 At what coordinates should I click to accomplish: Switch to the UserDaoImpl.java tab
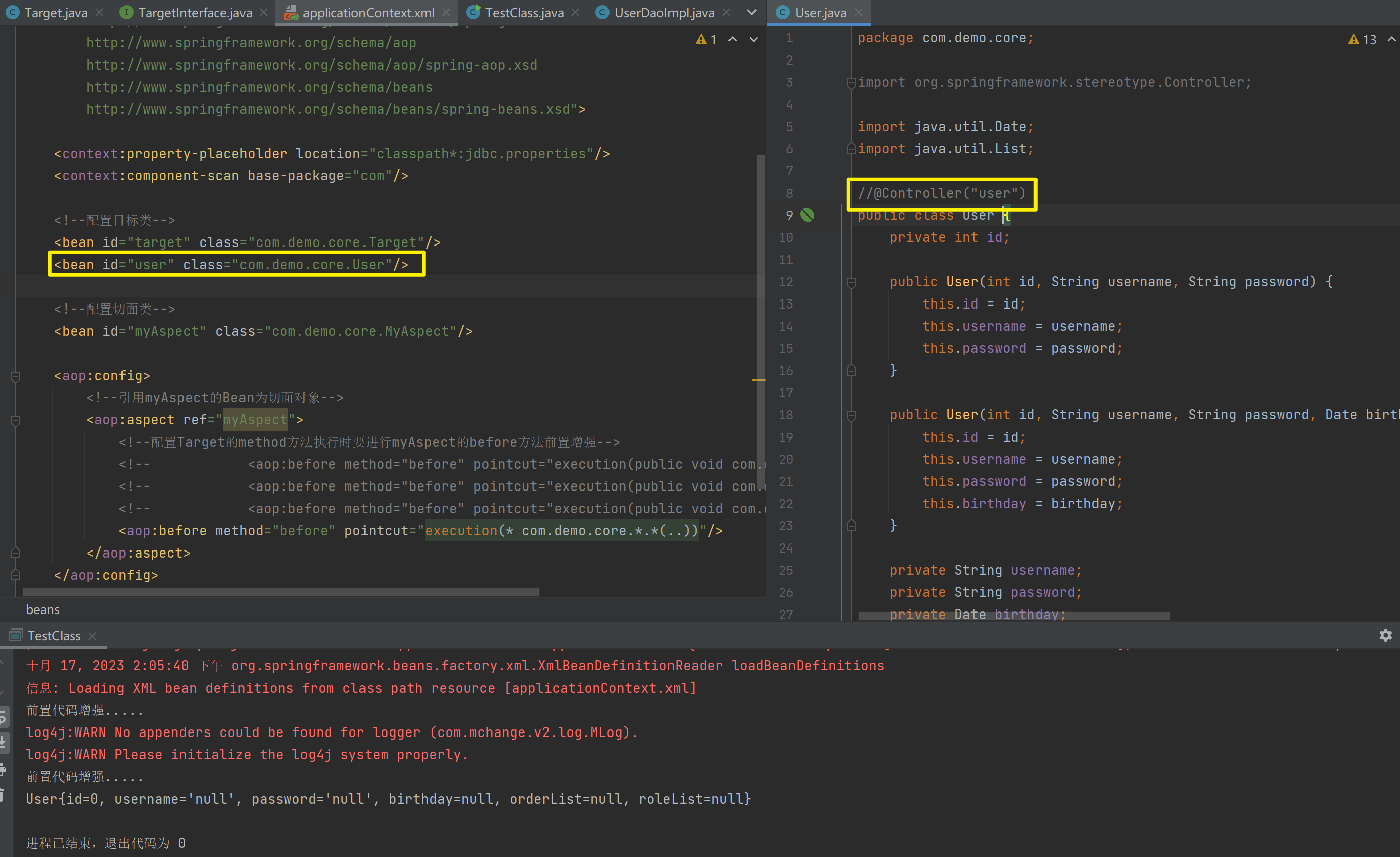pyautogui.click(x=663, y=12)
